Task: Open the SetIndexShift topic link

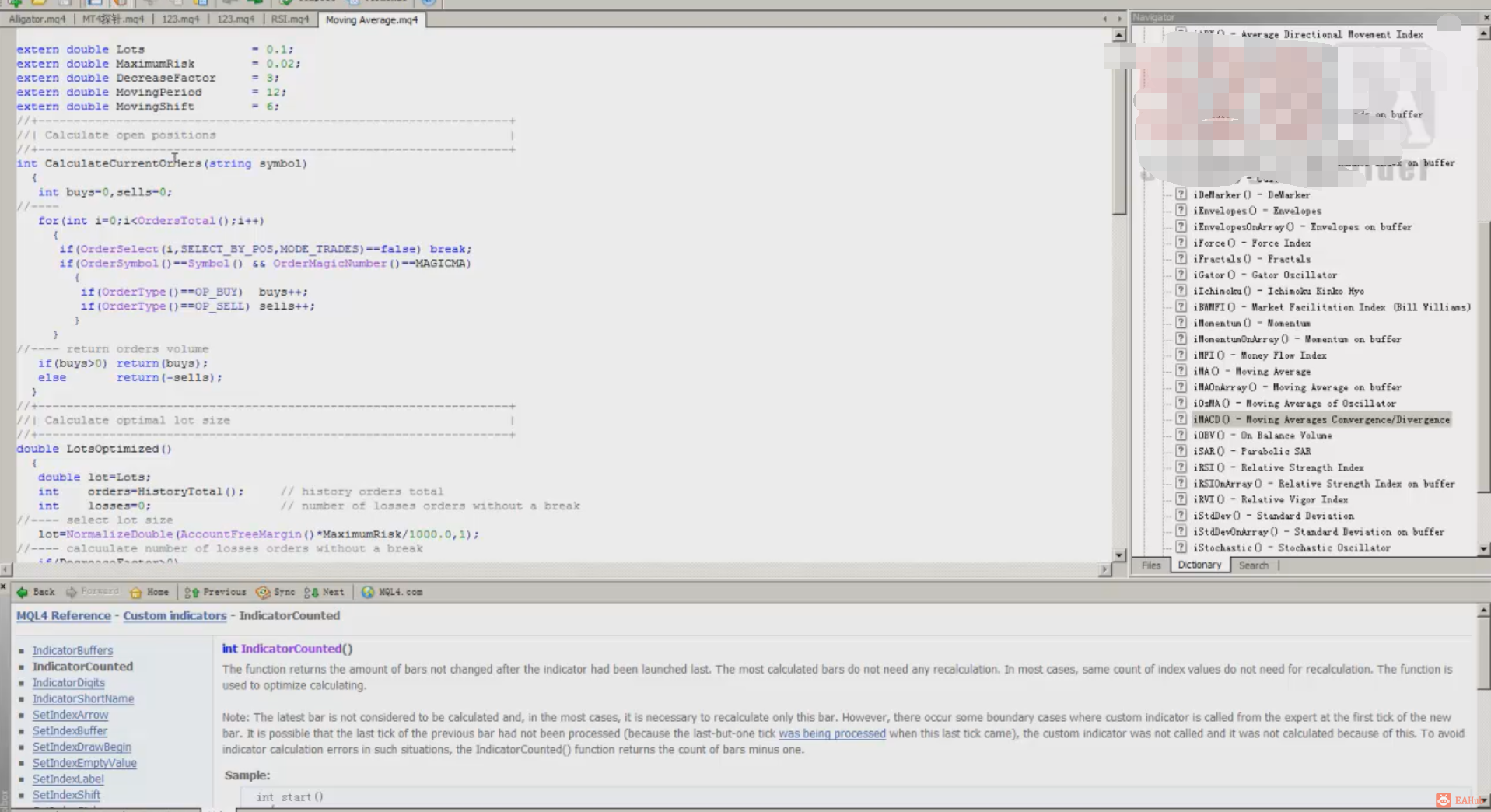Action: coord(66,795)
